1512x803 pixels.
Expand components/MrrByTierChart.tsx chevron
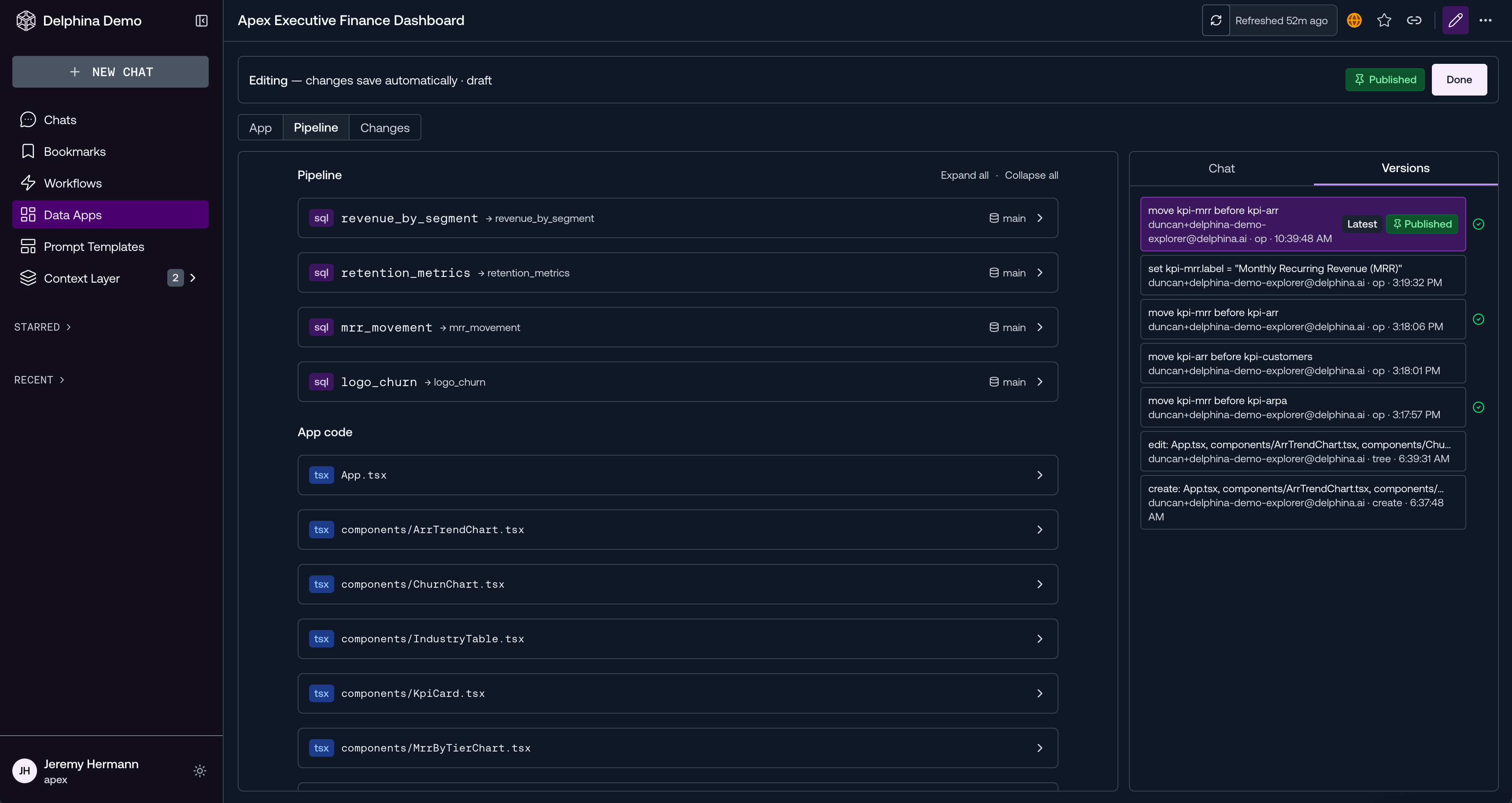[1040, 748]
